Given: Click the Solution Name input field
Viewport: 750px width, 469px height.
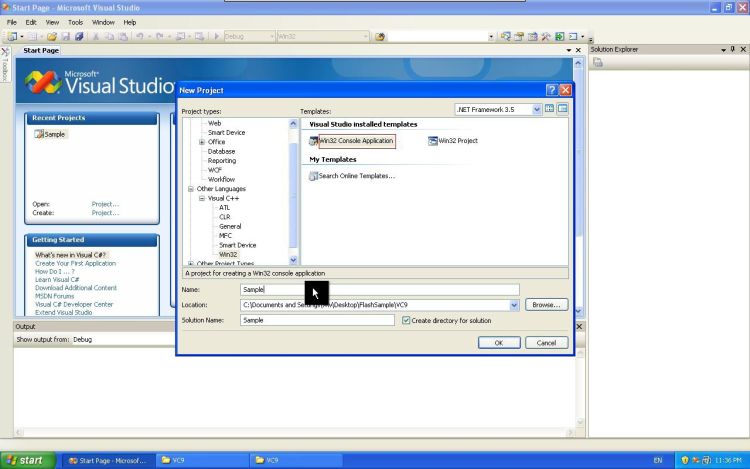Looking at the screenshot, I should [x=317, y=320].
